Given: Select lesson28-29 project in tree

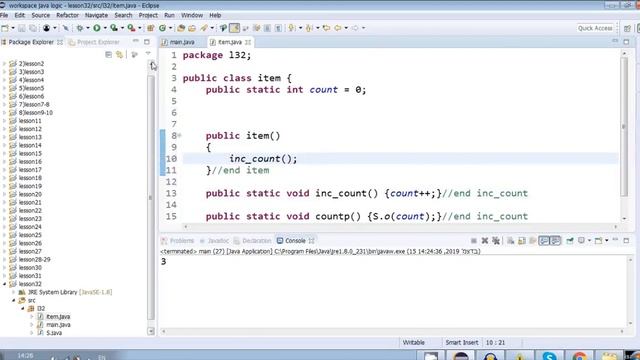Looking at the screenshot, I should coord(34,259).
